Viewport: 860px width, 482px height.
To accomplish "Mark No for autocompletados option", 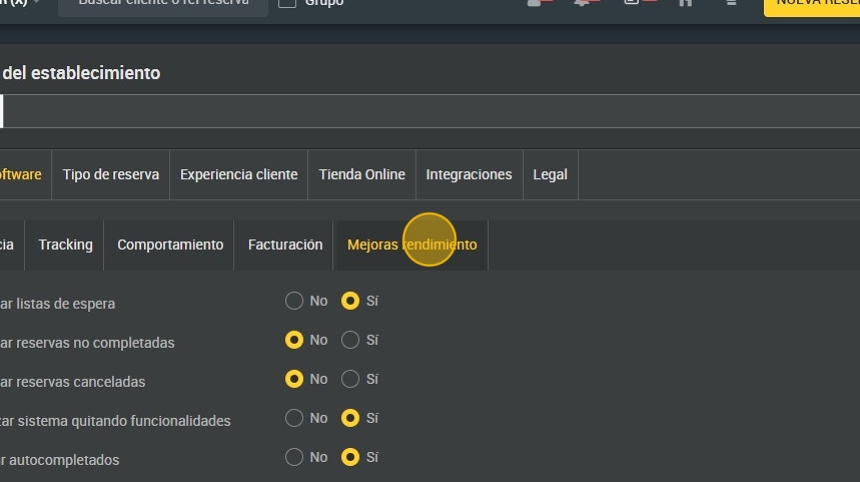I will pyautogui.click(x=294, y=457).
